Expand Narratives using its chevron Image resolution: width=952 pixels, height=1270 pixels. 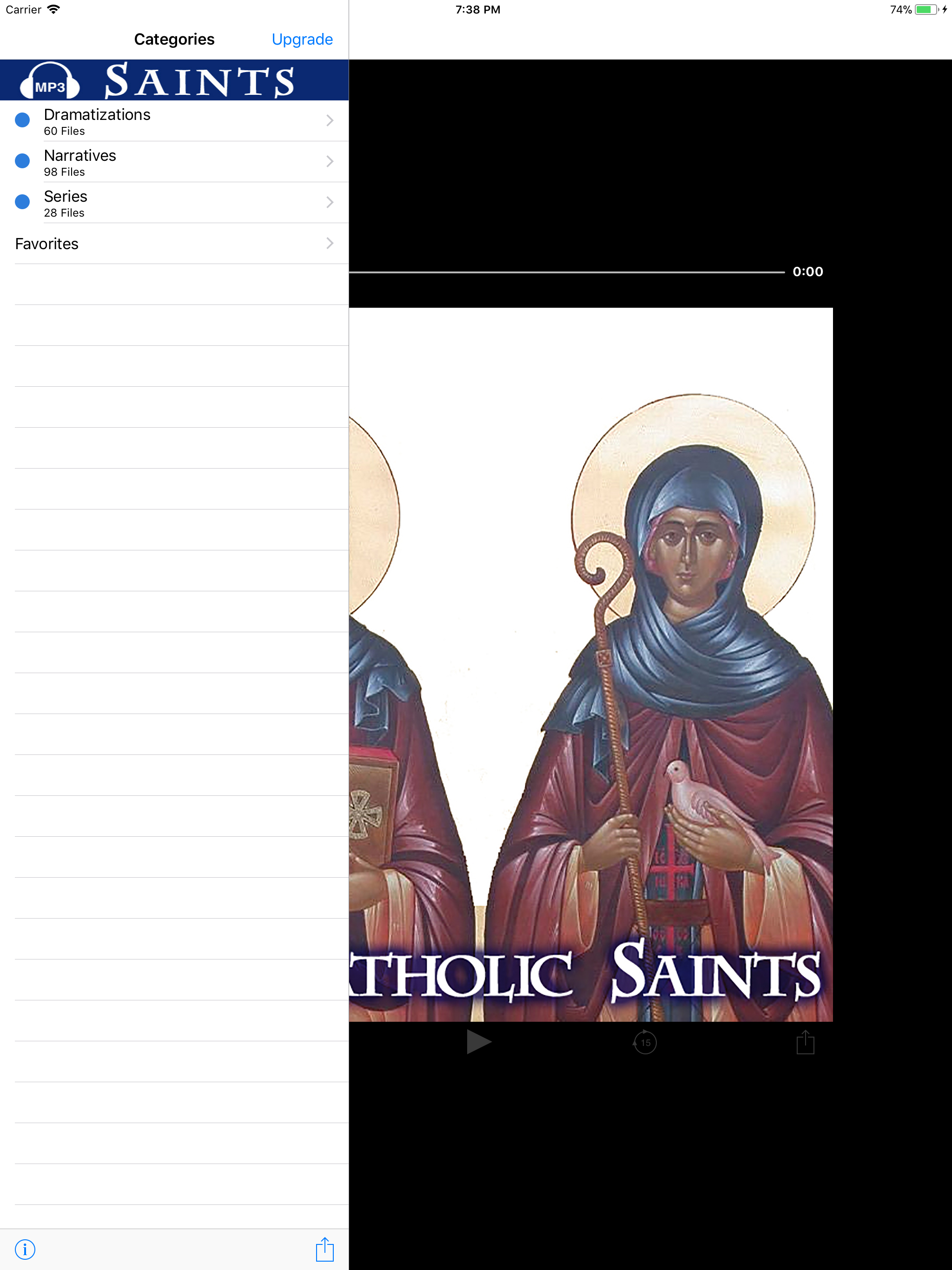point(330,161)
